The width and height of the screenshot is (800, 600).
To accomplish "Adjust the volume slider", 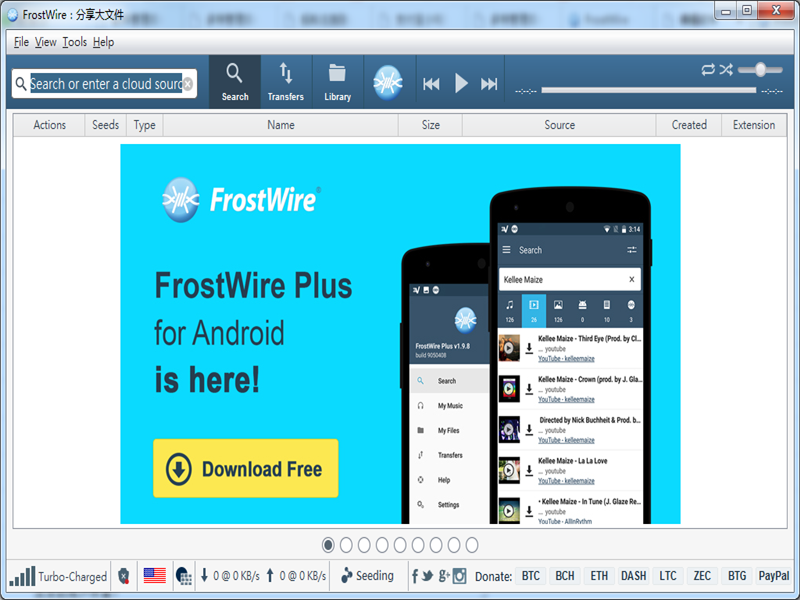I will (760, 69).
